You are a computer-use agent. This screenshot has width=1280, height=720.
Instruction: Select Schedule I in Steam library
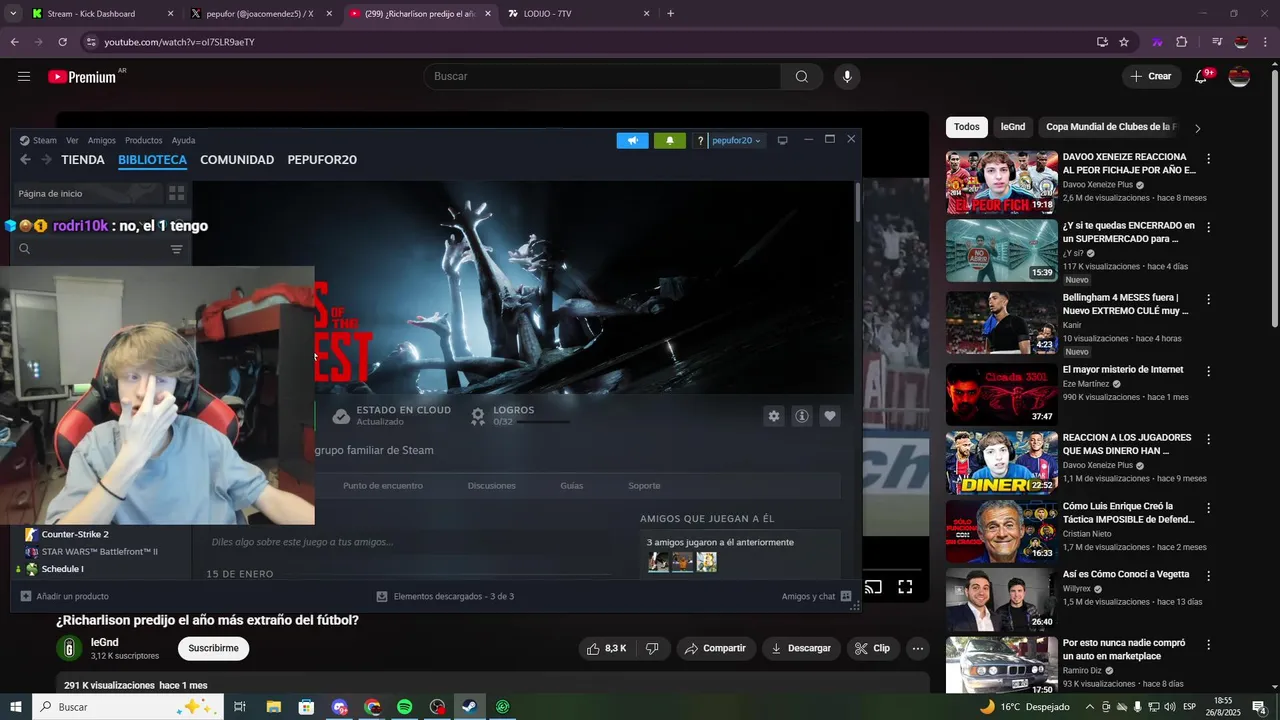[62, 569]
